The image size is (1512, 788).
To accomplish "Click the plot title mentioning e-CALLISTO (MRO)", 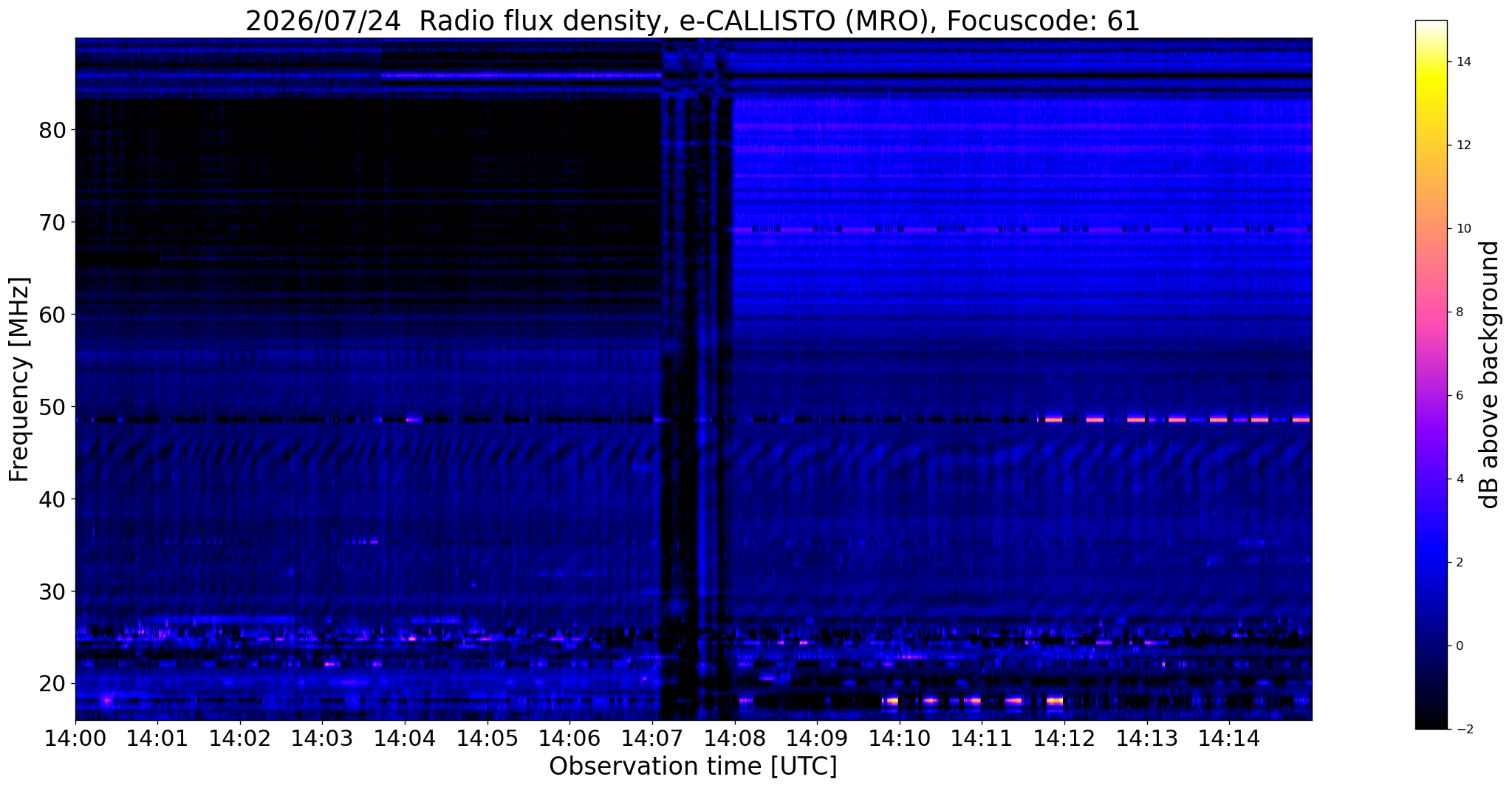I will [x=693, y=21].
